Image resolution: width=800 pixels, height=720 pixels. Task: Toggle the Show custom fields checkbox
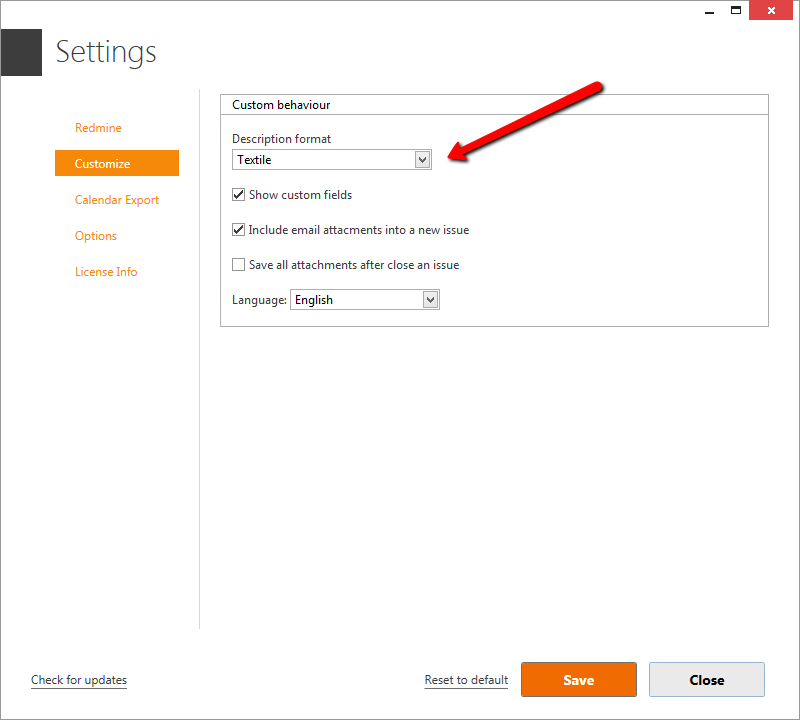pos(239,195)
